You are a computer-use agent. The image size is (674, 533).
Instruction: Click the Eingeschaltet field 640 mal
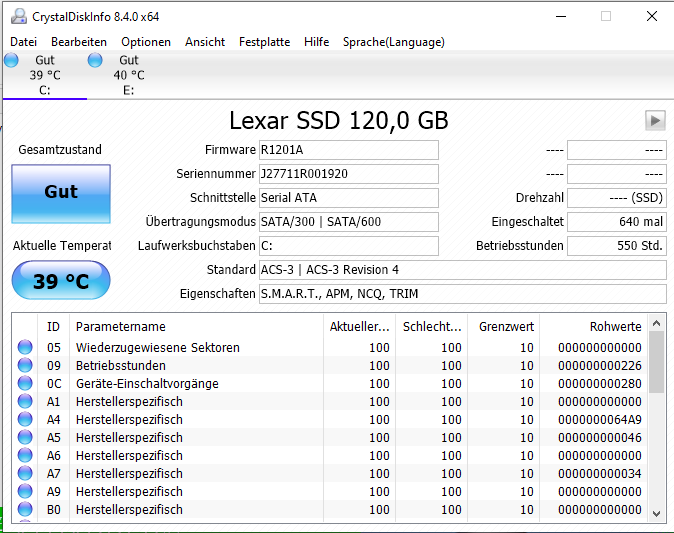[617, 222]
